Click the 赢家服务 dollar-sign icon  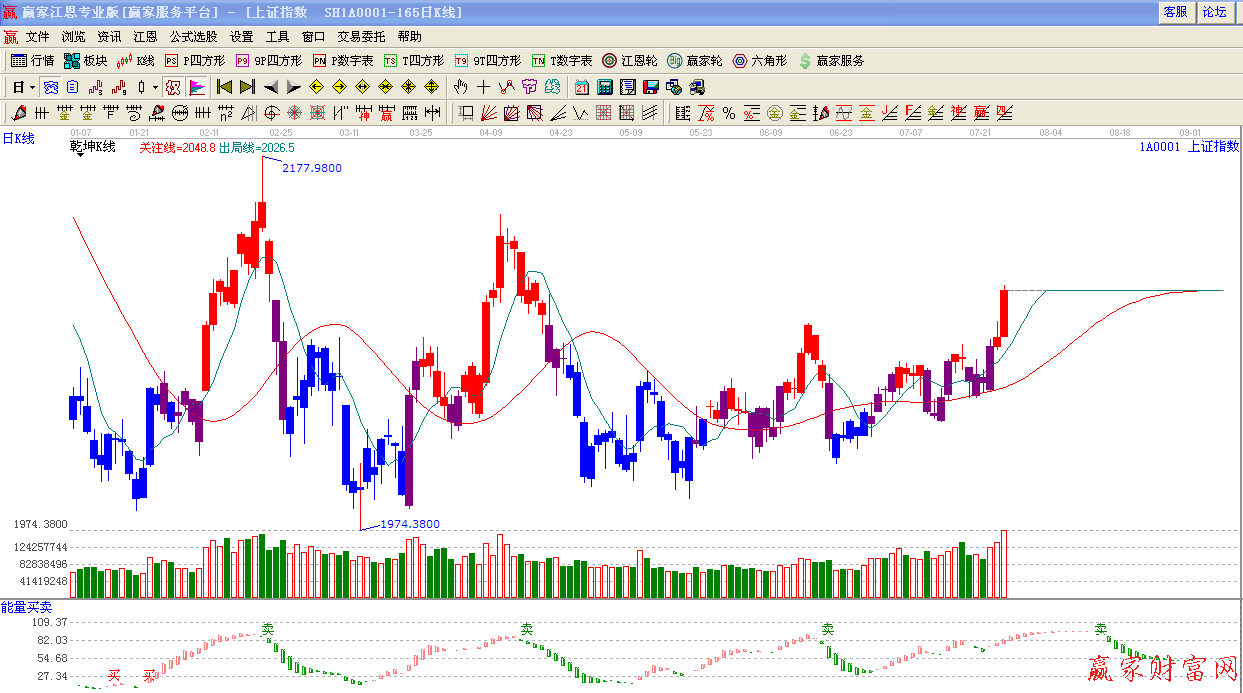(x=830, y=61)
